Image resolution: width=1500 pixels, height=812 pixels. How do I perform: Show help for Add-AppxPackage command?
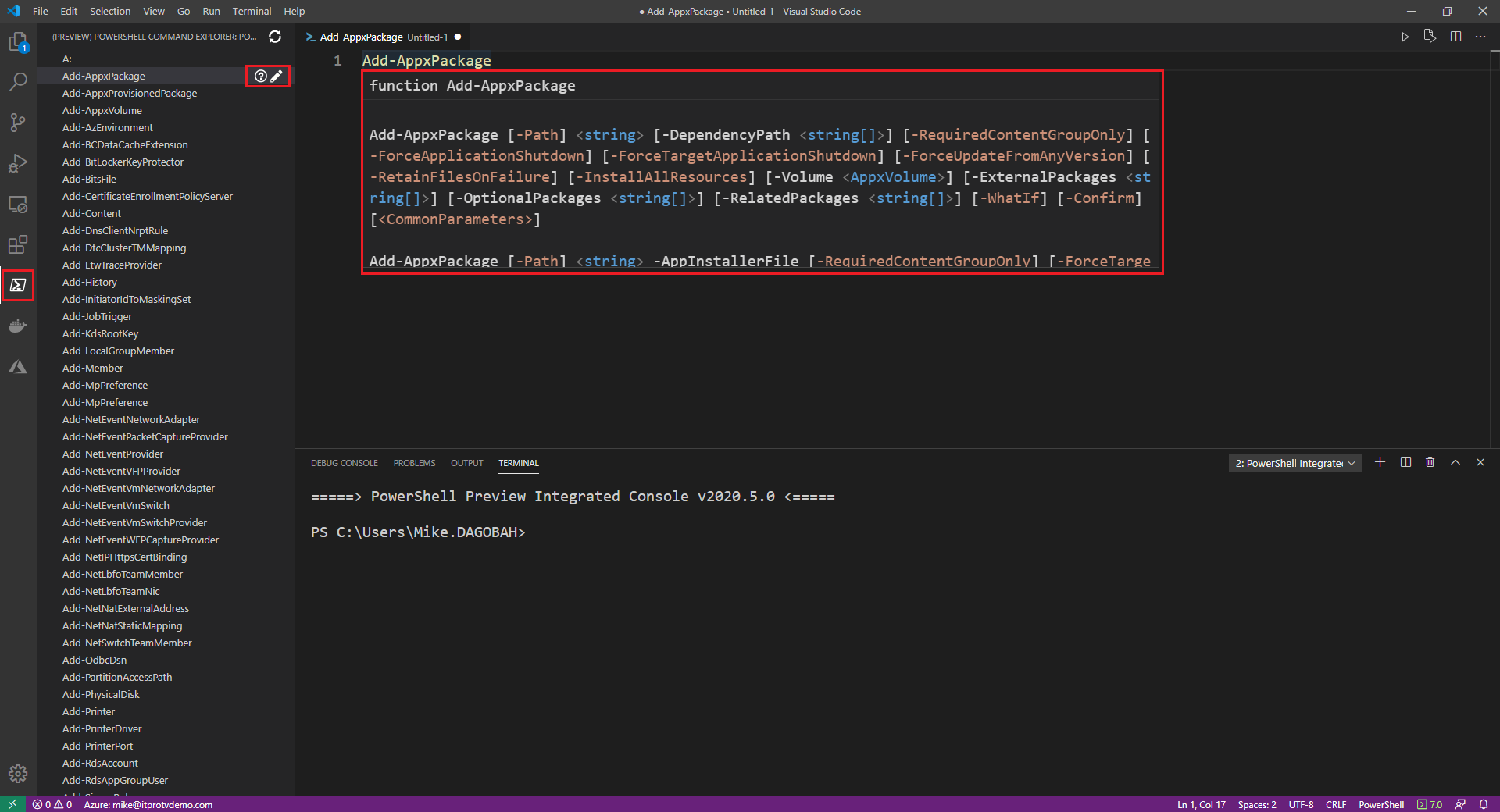click(x=261, y=76)
